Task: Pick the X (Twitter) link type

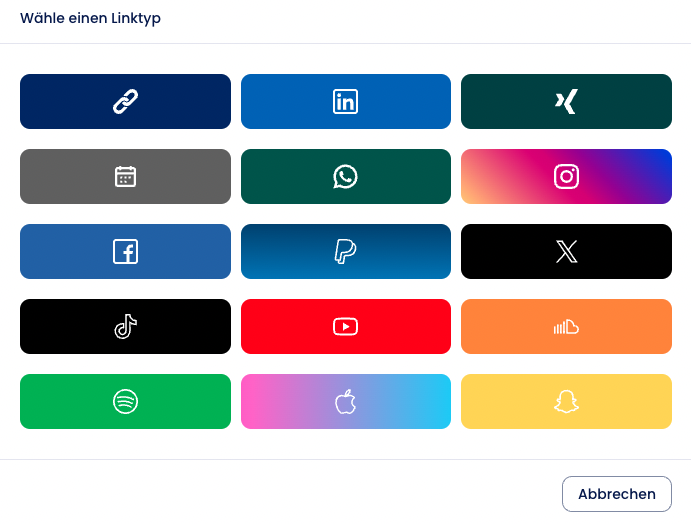Action: point(566,251)
